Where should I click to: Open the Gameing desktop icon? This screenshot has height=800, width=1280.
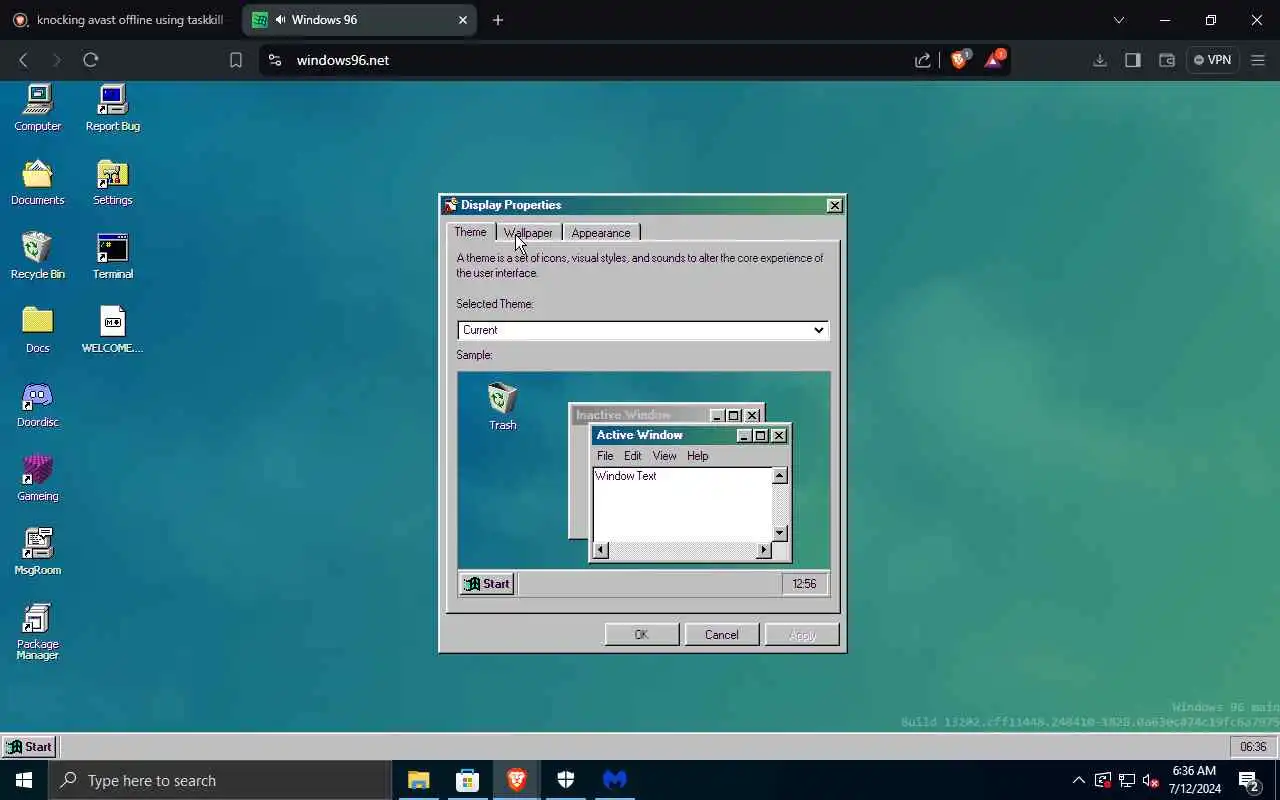pos(37,478)
